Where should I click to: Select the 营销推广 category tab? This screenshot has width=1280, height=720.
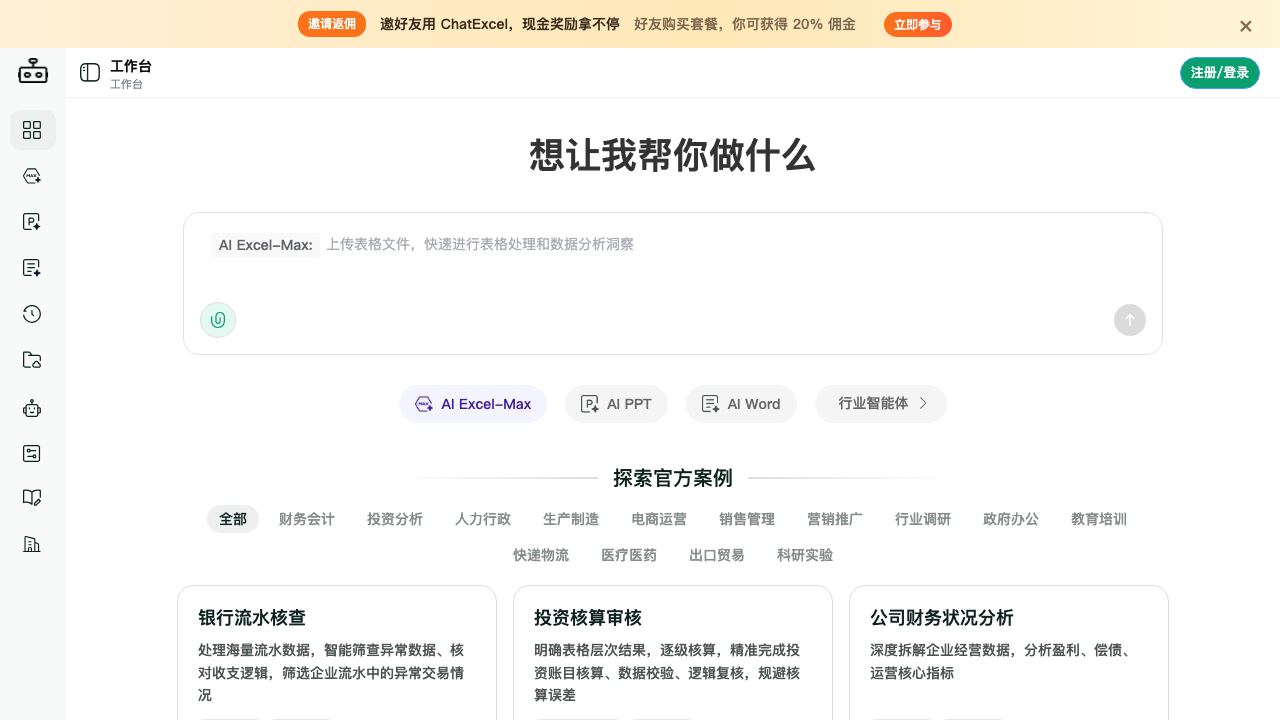(x=835, y=519)
